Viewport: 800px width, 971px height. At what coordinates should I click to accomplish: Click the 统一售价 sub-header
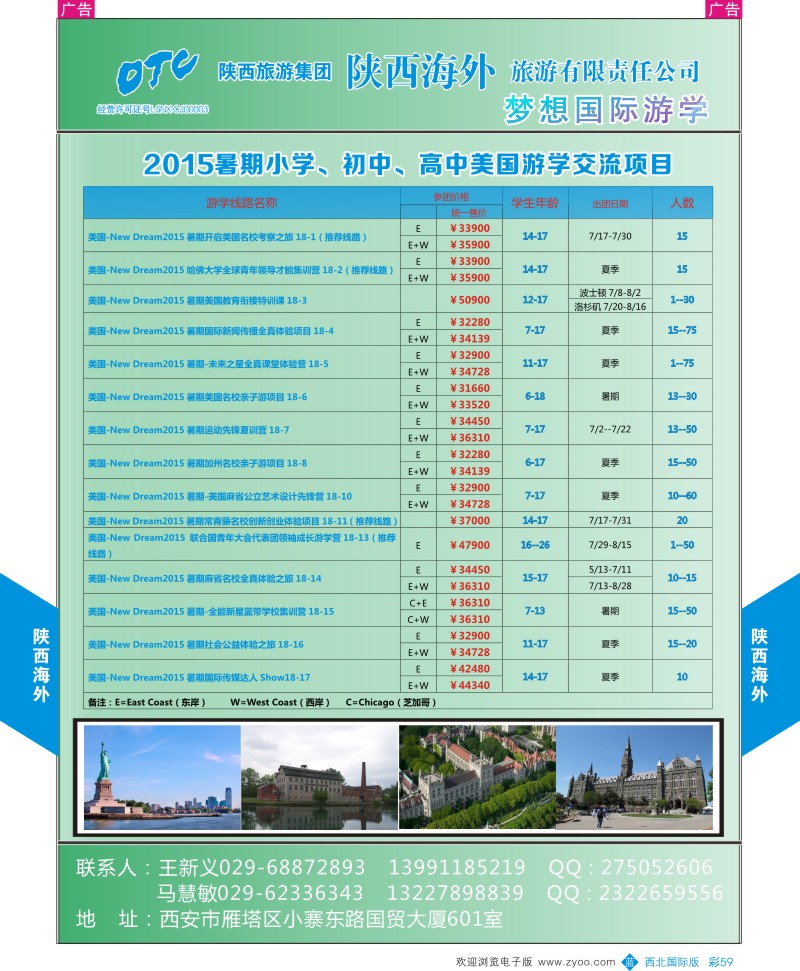469,212
